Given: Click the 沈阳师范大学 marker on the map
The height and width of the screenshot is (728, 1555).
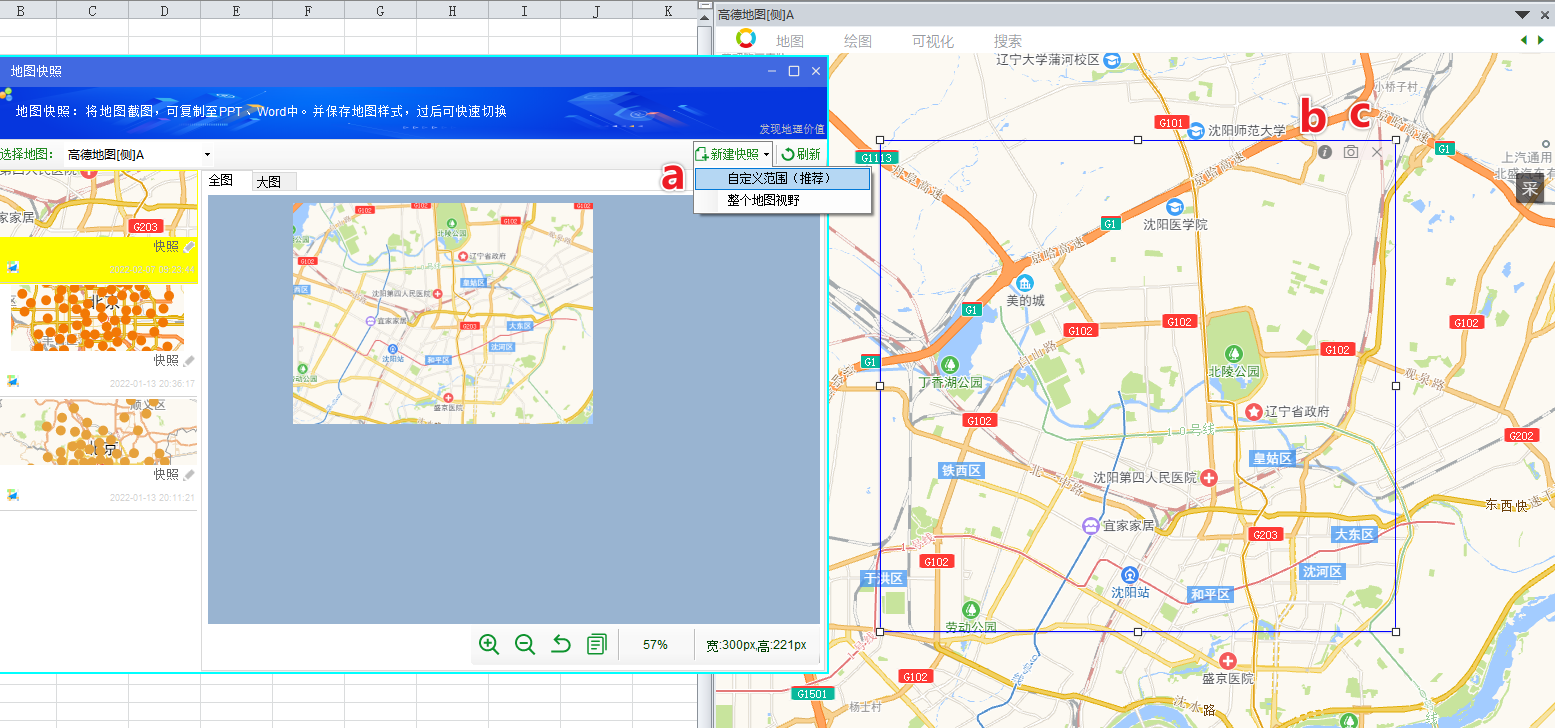Looking at the screenshot, I should pyautogui.click(x=1197, y=130).
